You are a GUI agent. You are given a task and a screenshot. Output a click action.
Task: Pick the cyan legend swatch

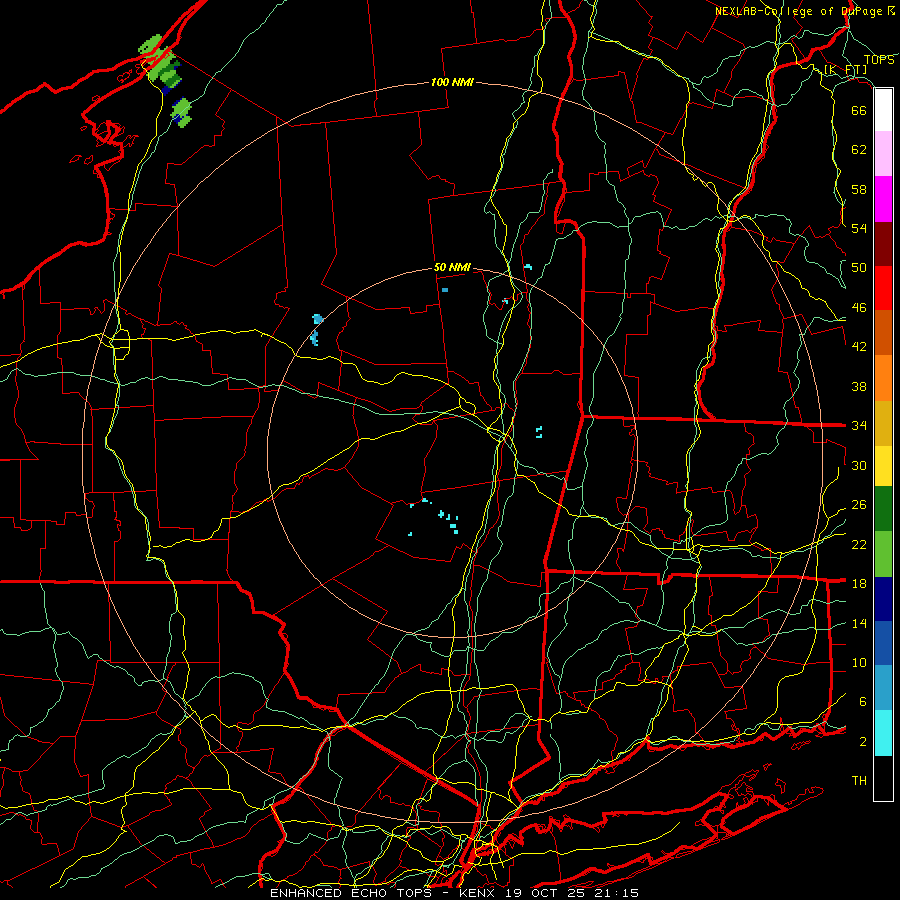(883, 733)
